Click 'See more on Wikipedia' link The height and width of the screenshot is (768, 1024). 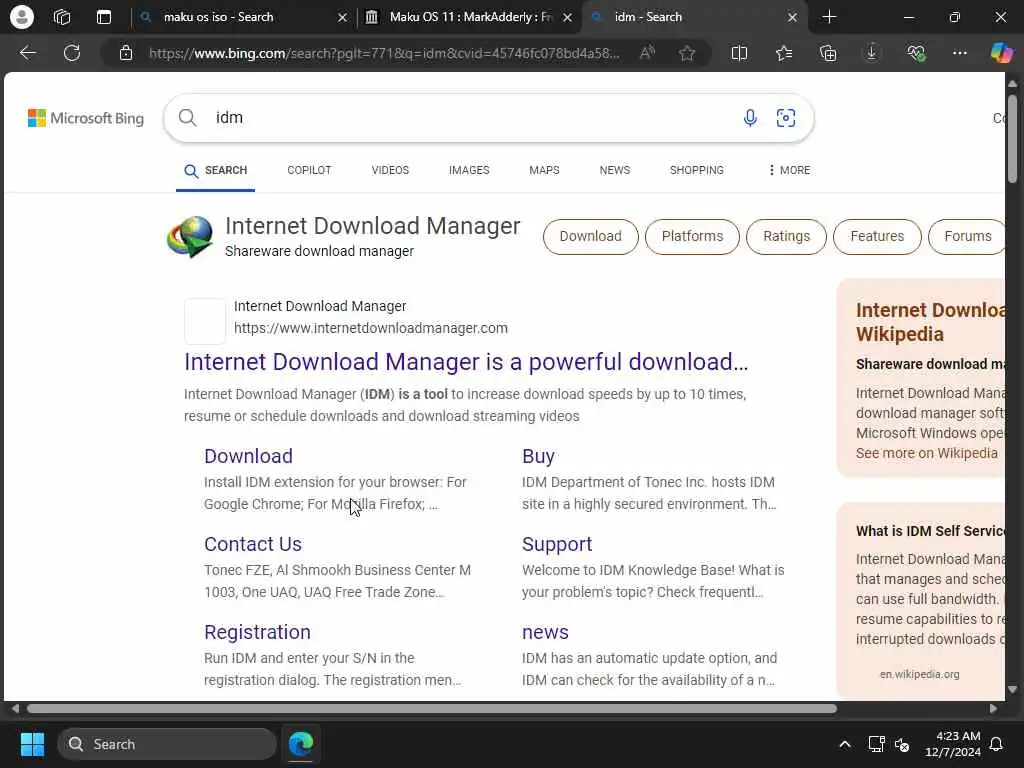927,453
